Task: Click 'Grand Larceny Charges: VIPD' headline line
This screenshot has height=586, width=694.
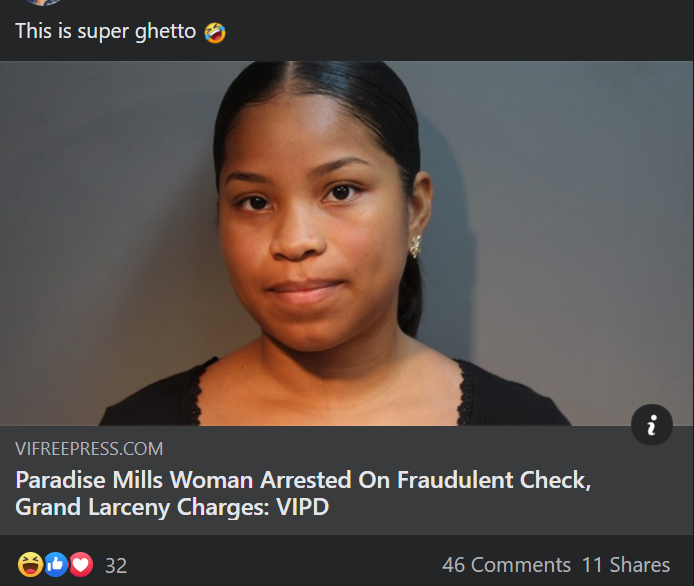Action: pos(172,507)
